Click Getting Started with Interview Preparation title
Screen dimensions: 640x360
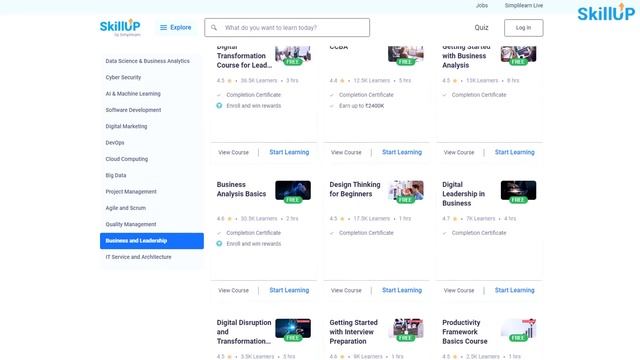[353, 332]
